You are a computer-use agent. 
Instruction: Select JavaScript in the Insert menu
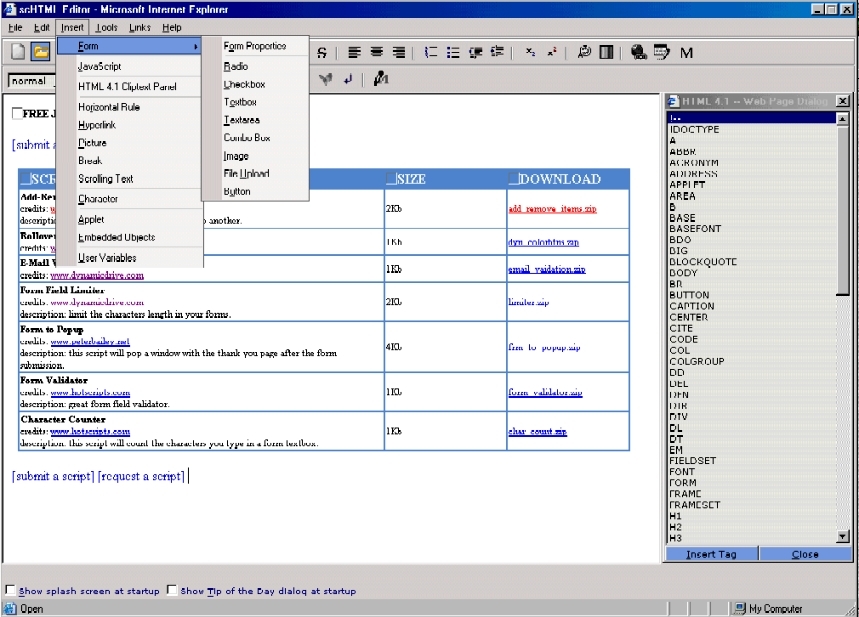(129, 66)
